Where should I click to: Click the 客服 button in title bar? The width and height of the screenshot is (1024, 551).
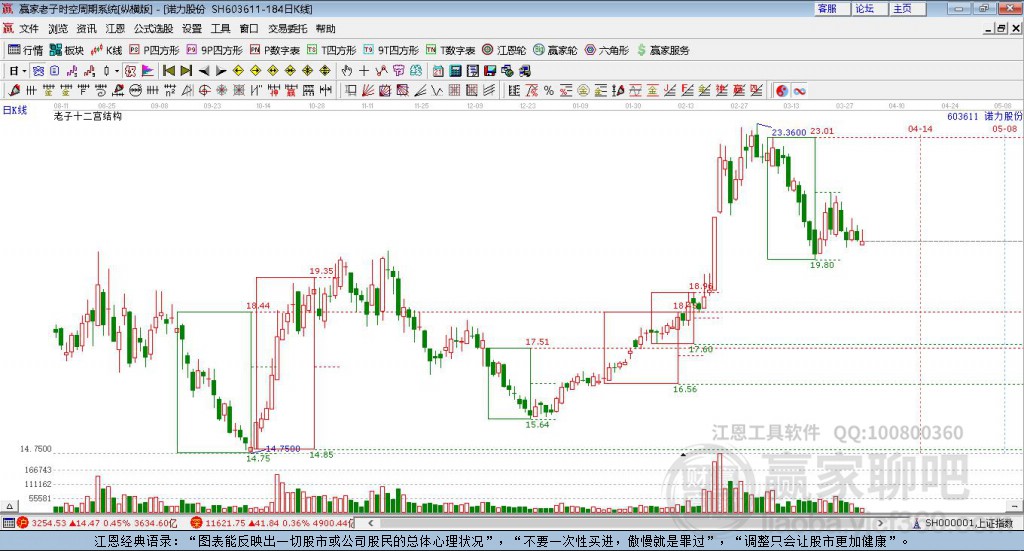point(831,8)
